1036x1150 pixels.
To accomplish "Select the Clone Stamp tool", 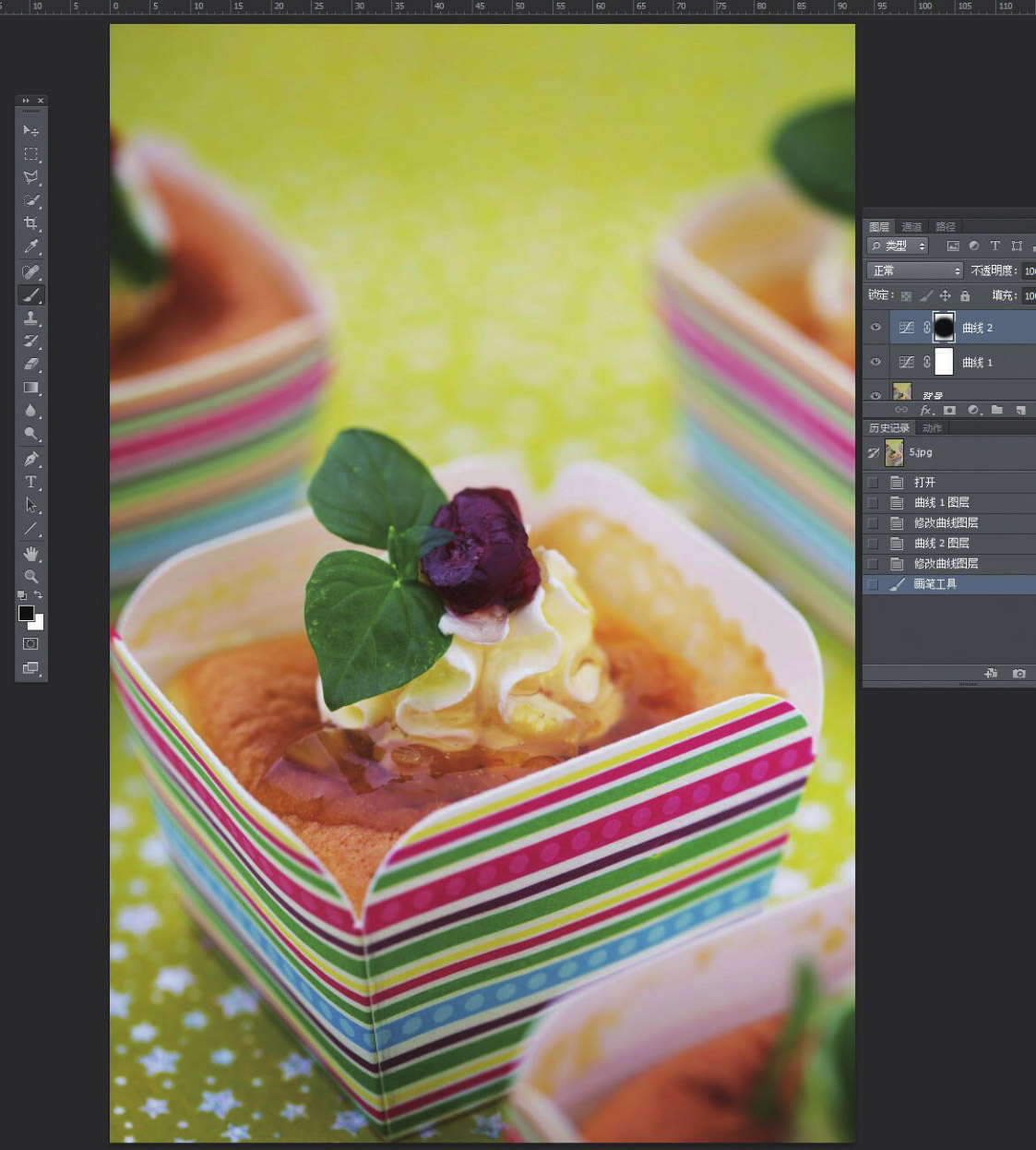I will (x=30, y=318).
